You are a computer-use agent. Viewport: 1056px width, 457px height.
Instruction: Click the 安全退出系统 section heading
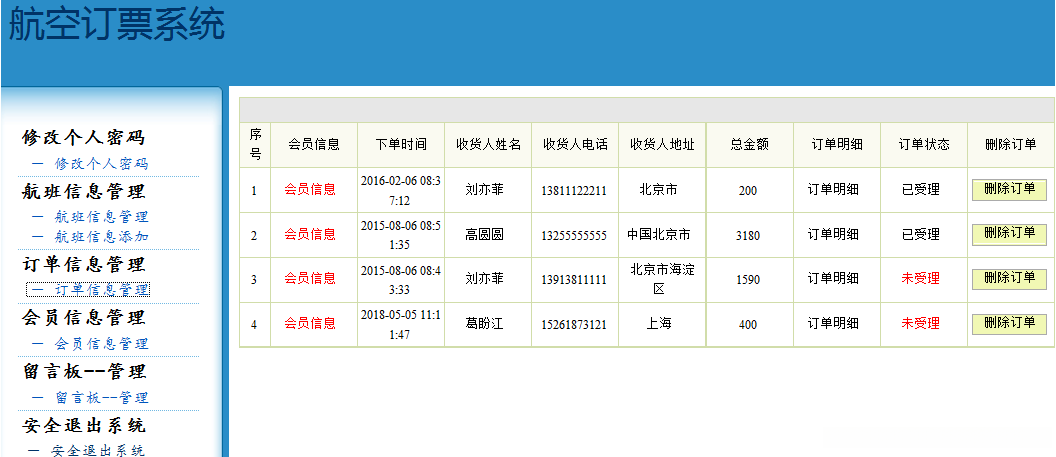click(x=84, y=425)
